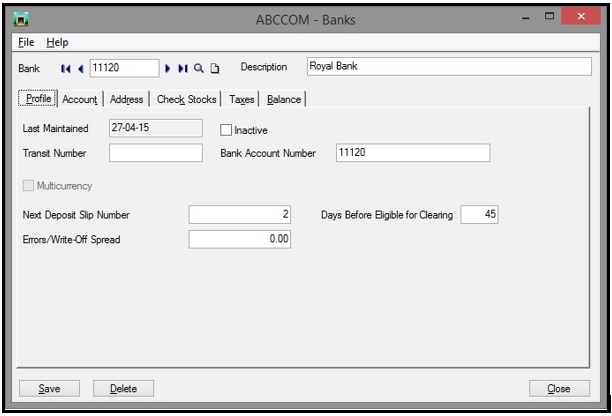The image size is (612, 416).
Task: Go to next bank record
Action: 167,69
